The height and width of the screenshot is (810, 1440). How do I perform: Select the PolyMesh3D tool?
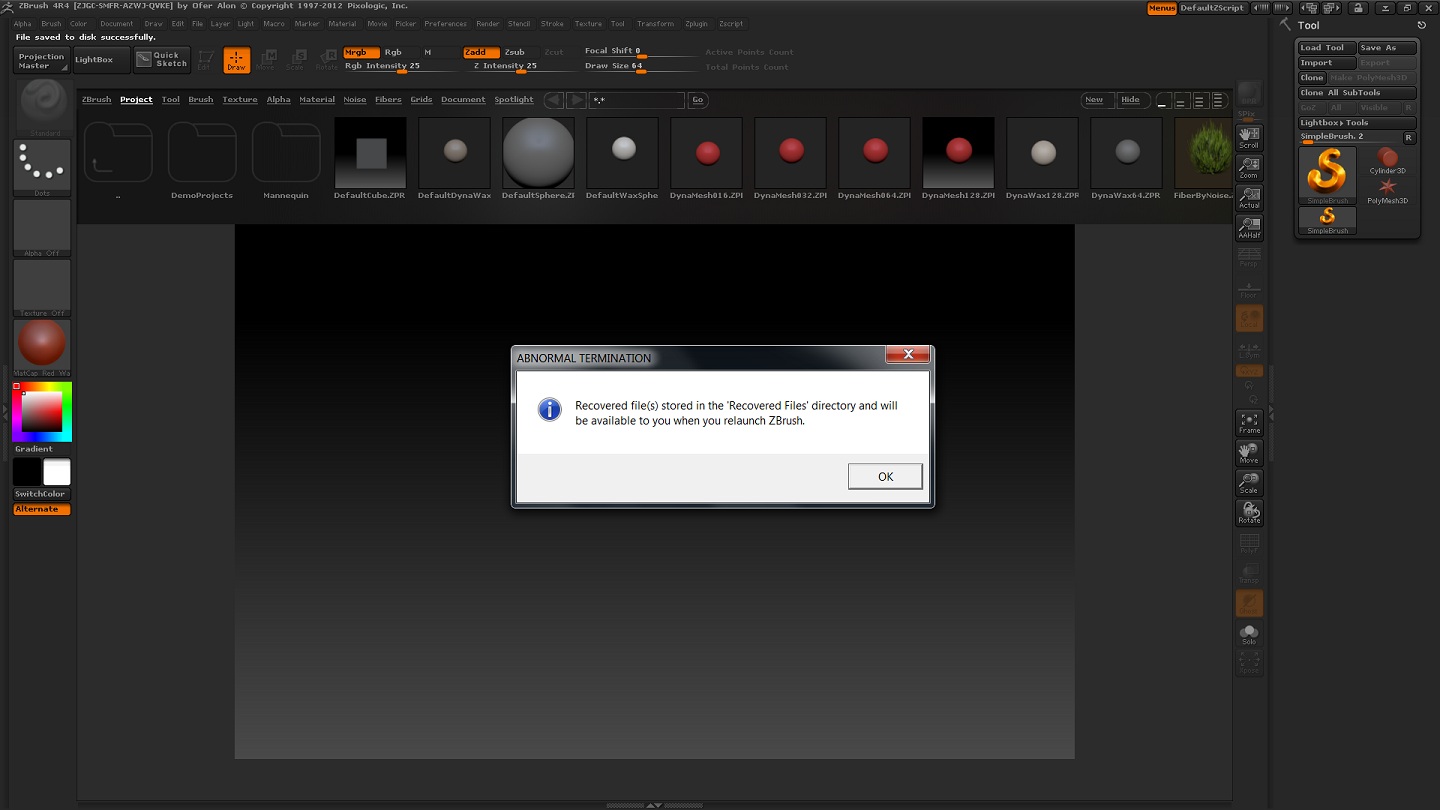coord(1387,191)
